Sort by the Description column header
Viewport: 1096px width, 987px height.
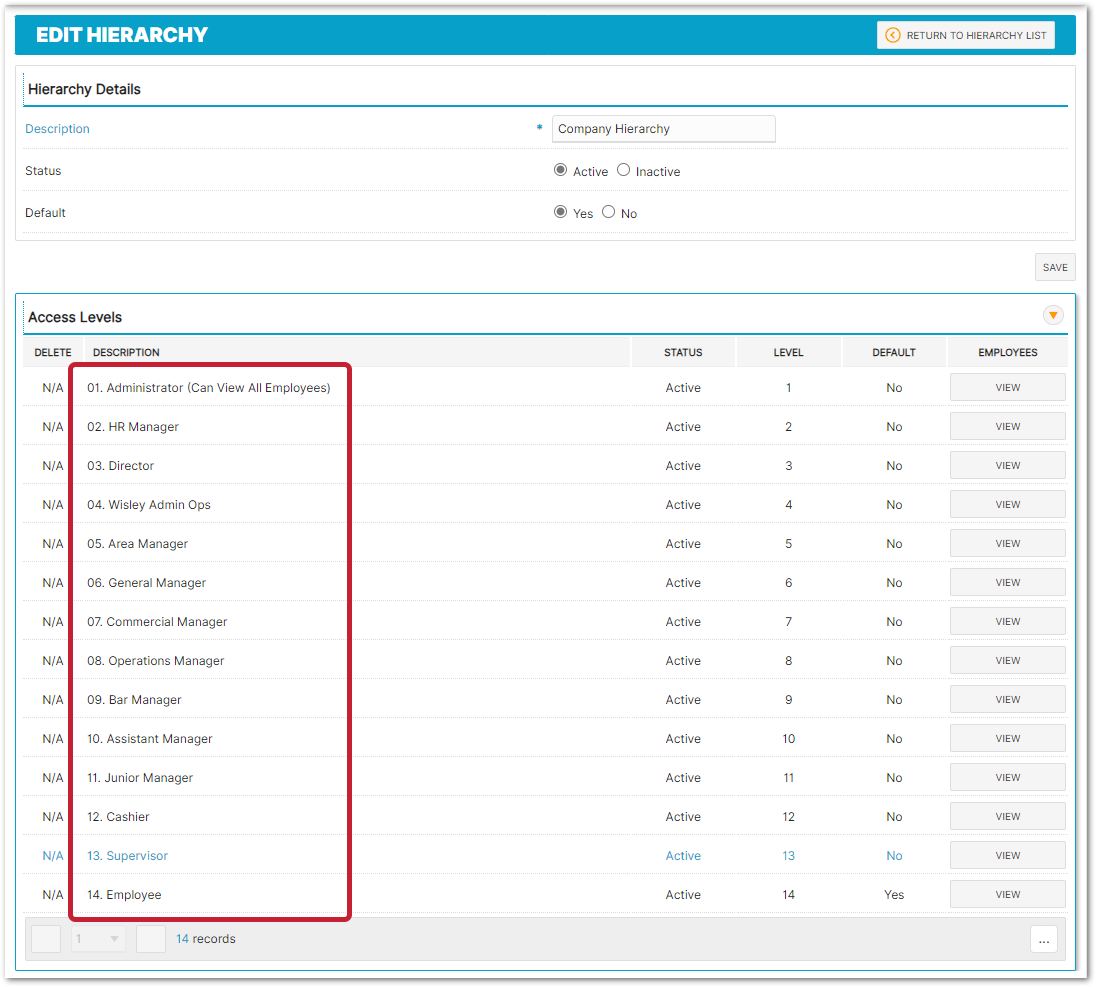pos(126,352)
